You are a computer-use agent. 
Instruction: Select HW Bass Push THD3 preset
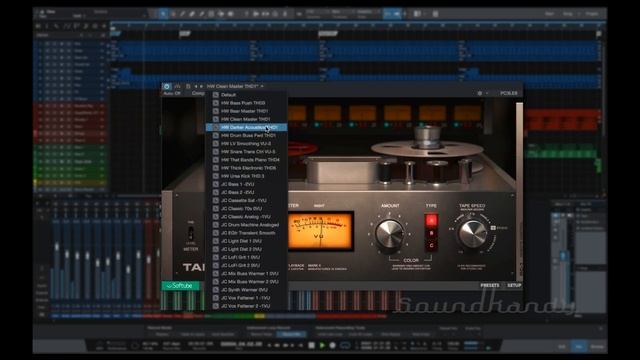247,103
